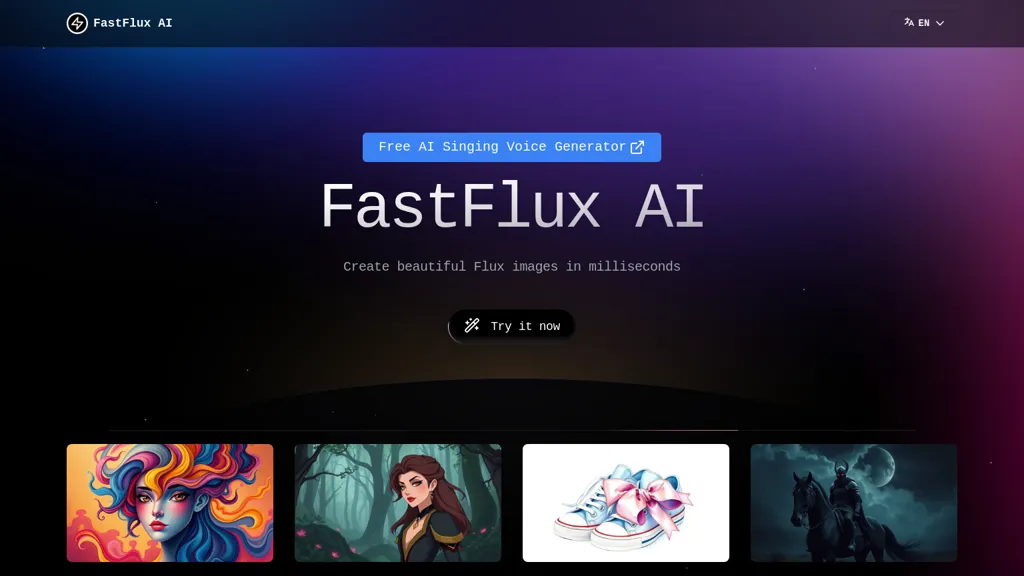1024x576 pixels.
Task: Select the EN language label
Action: click(x=923, y=23)
